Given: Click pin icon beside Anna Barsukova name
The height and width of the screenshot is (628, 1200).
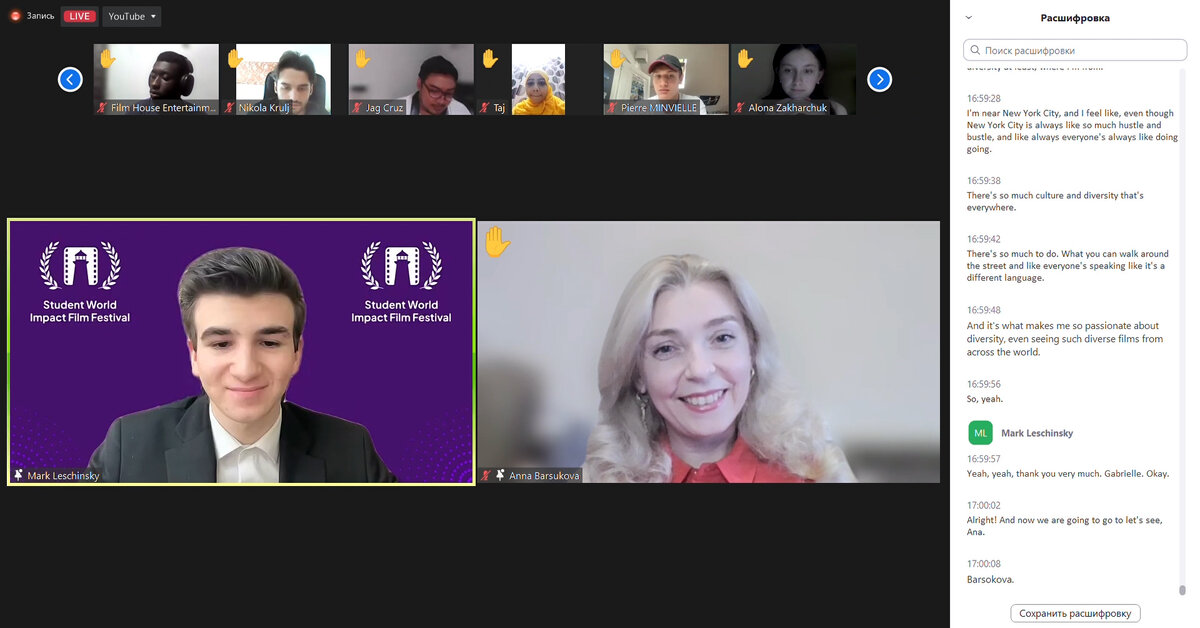Looking at the screenshot, I should [500, 476].
